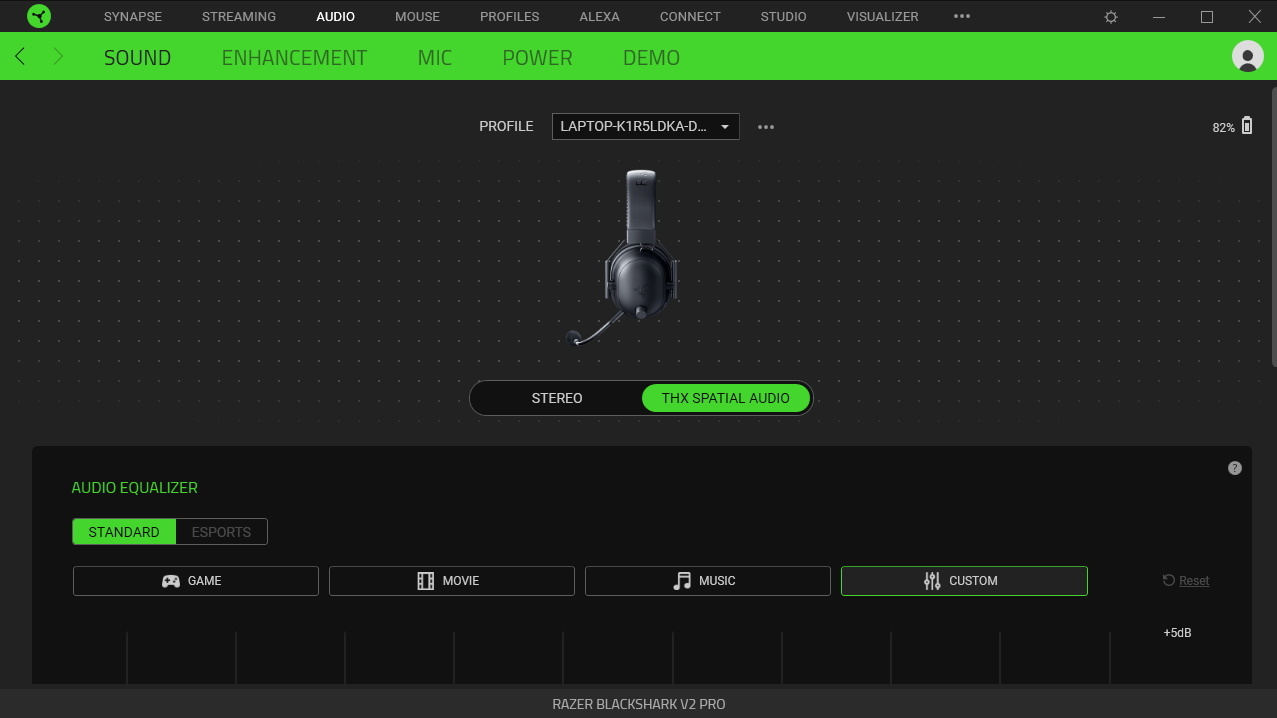The width and height of the screenshot is (1277, 718).
Task: Go forward with the right arrow
Action: (58, 57)
